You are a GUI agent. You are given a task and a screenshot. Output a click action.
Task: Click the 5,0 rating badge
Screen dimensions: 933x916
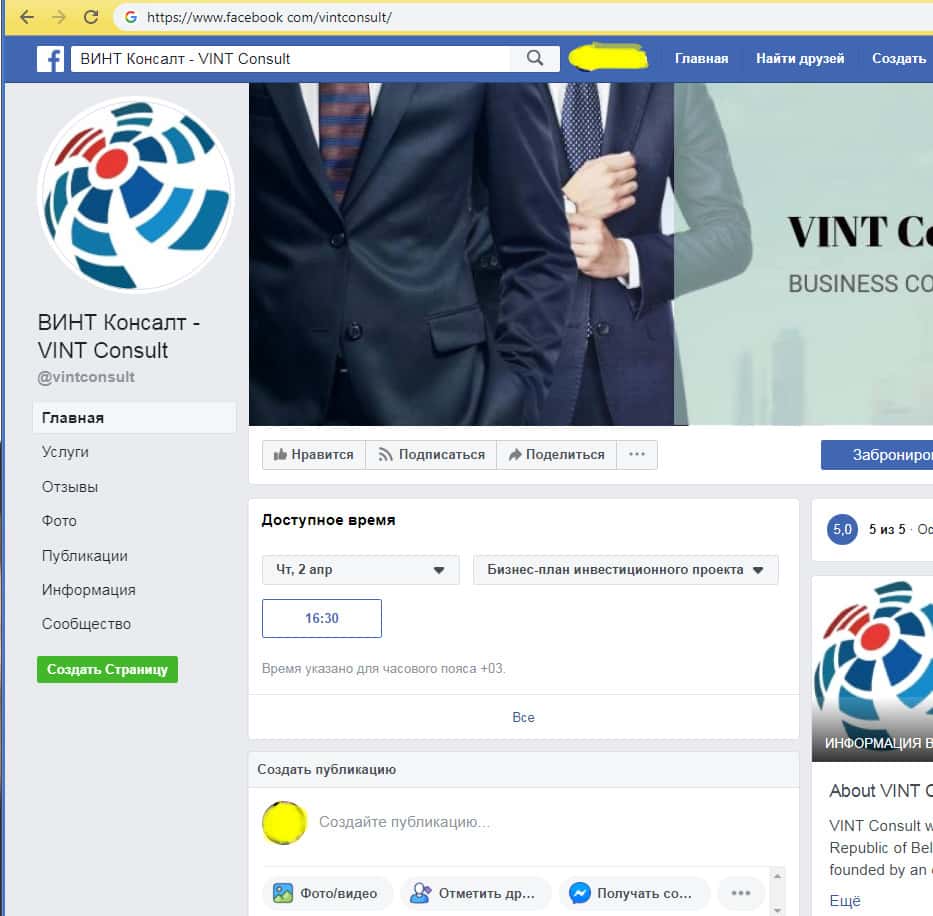[842, 529]
